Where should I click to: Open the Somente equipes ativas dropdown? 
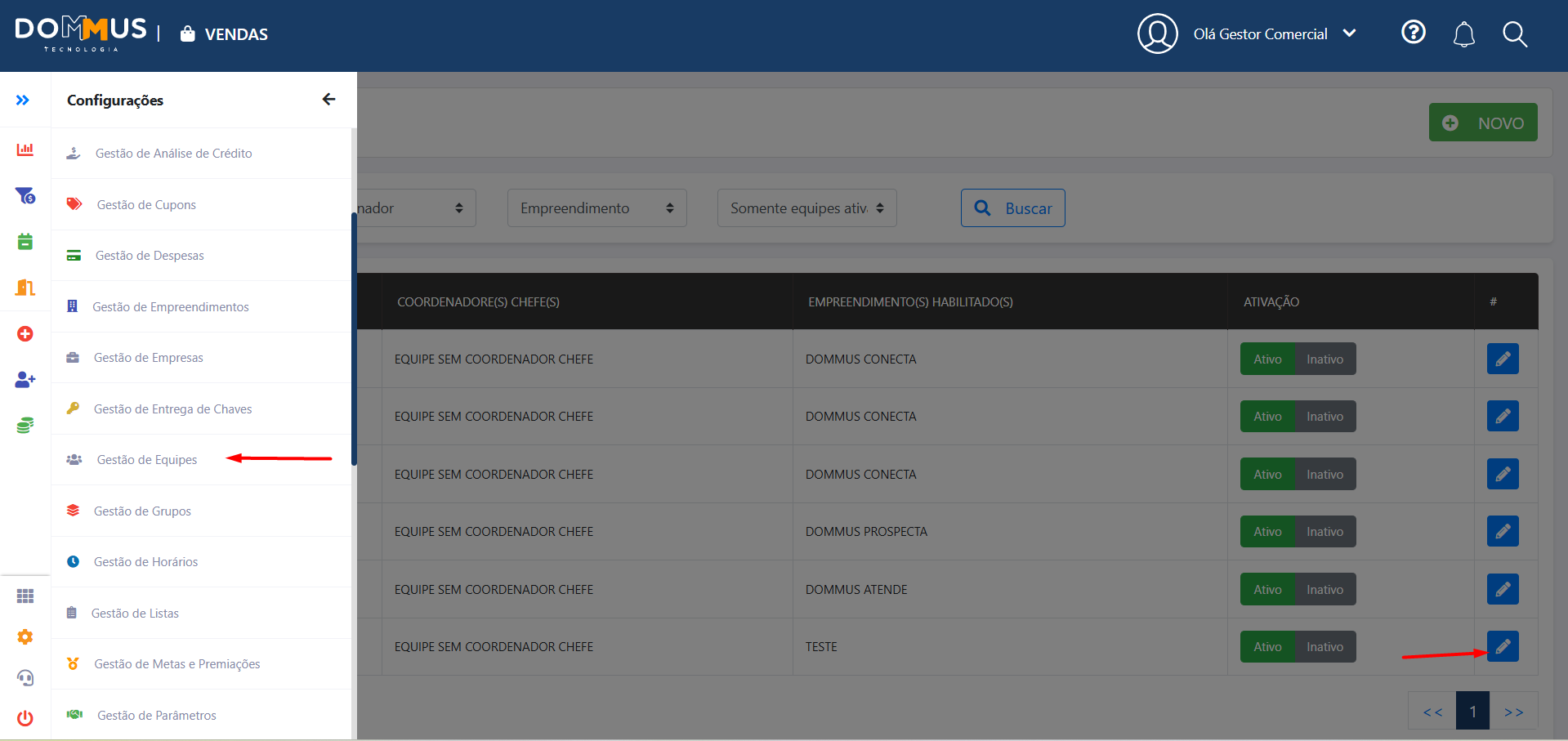tap(807, 208)
